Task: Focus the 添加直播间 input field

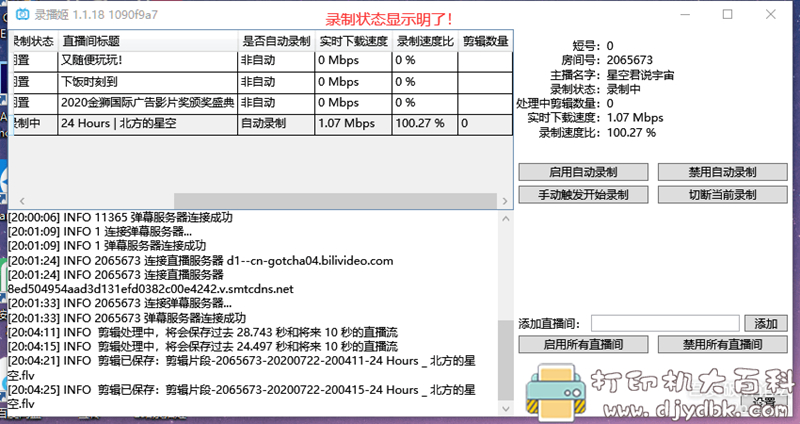Action: (x=665, y=323)
